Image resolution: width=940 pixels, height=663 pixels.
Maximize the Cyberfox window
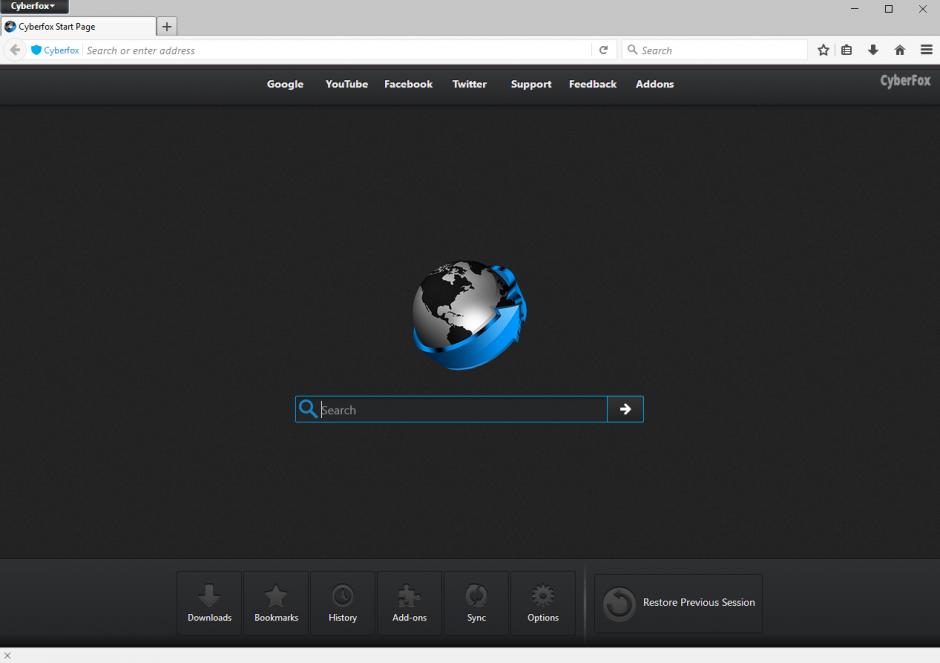(889, 8)
